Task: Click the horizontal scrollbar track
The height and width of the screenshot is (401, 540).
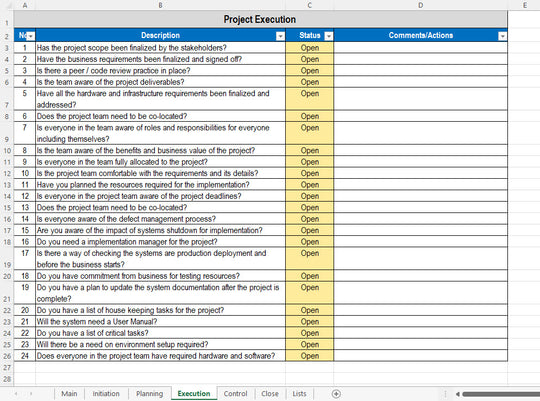Action: tap(501, 394)
